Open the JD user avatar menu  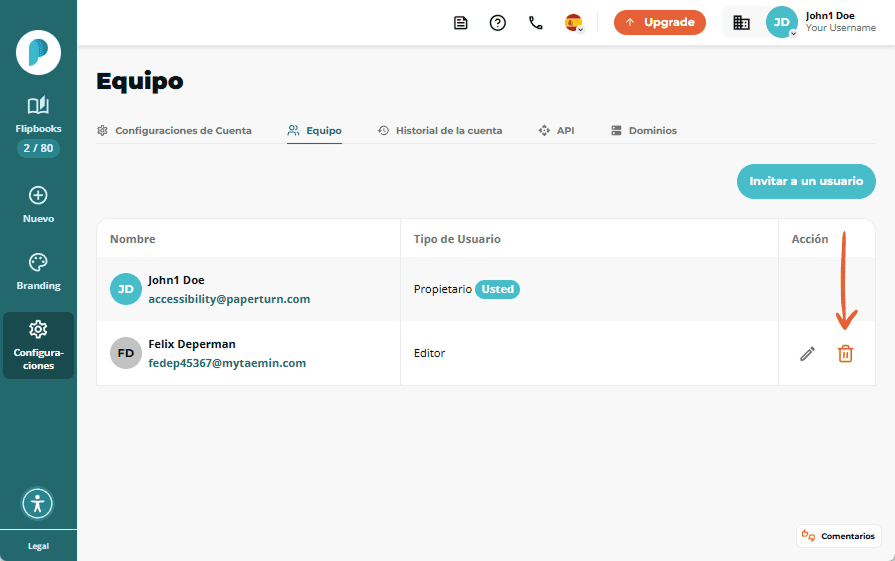click(x=781, y=22)
